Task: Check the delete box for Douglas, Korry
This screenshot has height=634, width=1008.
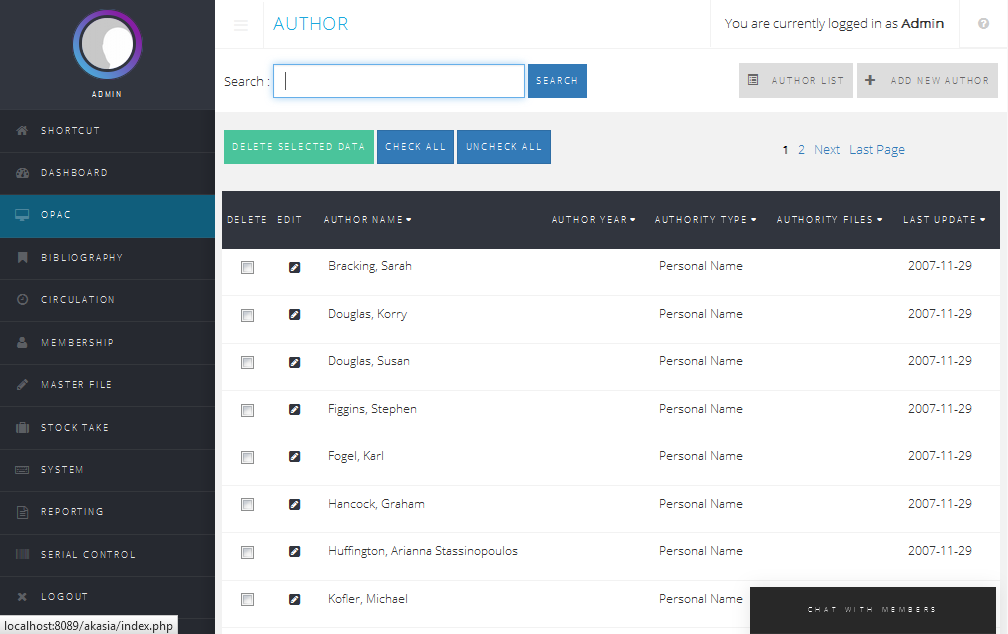Action: [x=247, y=315]
